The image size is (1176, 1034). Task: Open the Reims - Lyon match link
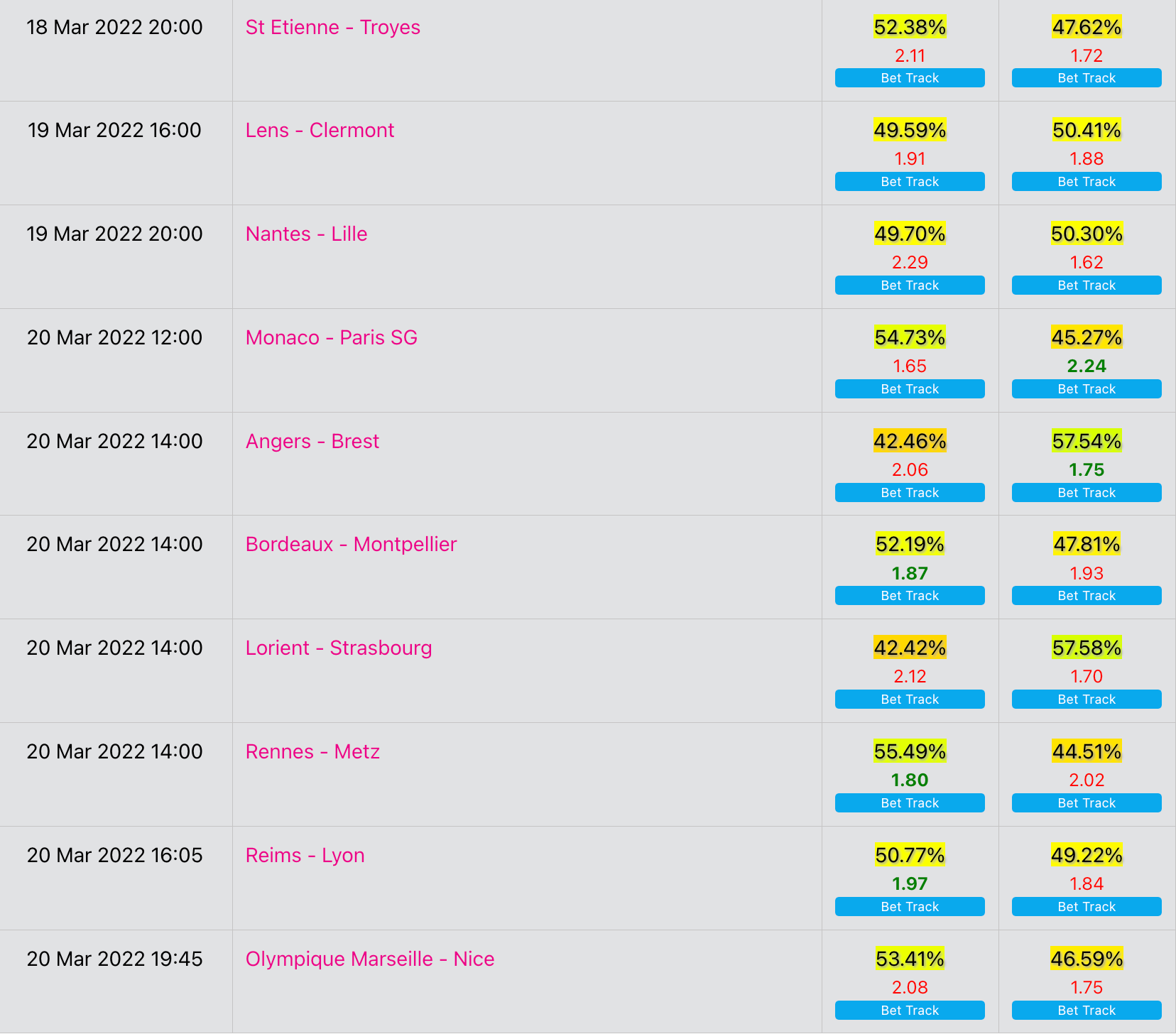coord(305,856)
